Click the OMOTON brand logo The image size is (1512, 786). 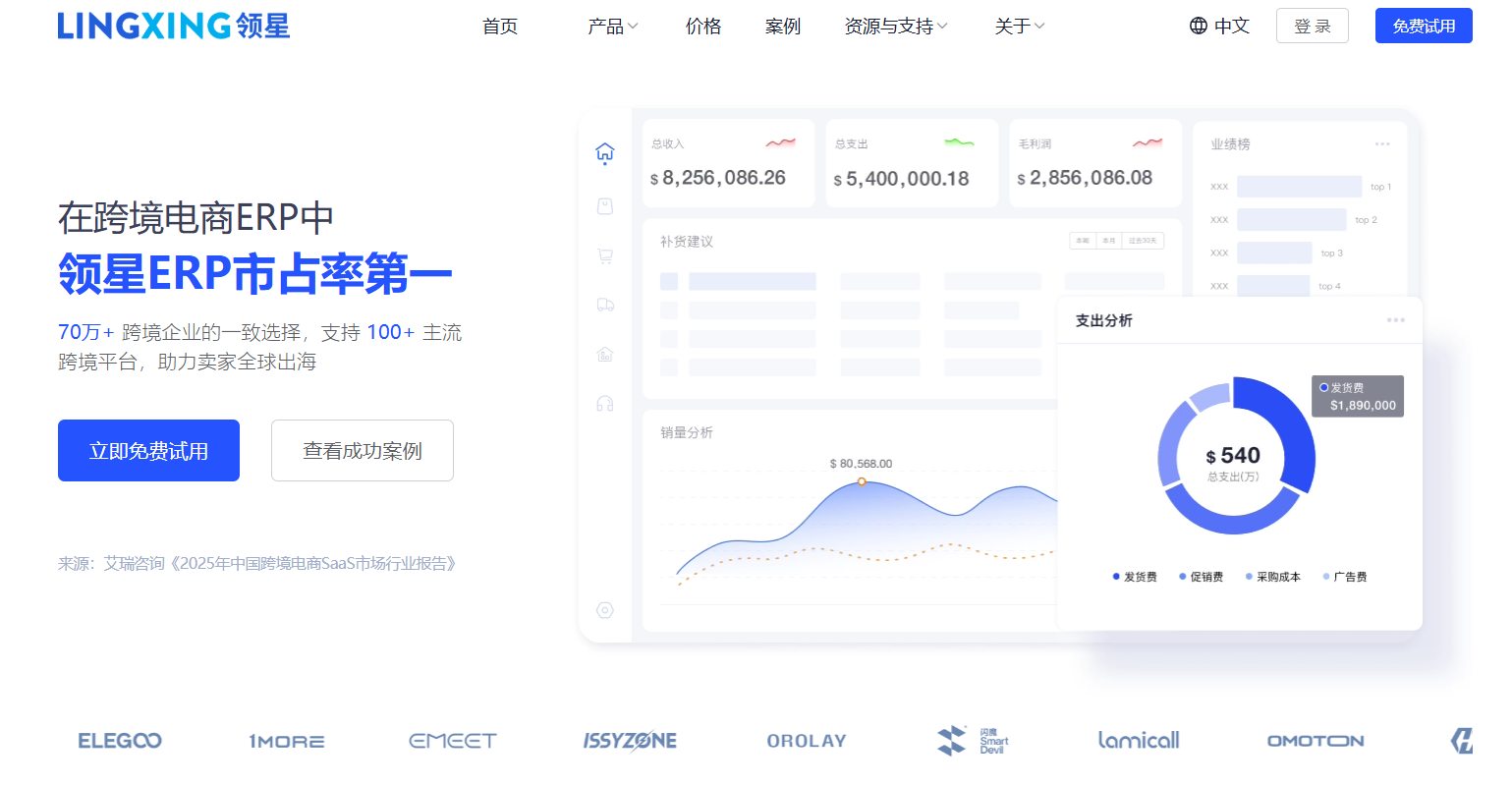tap(1316, 741)
